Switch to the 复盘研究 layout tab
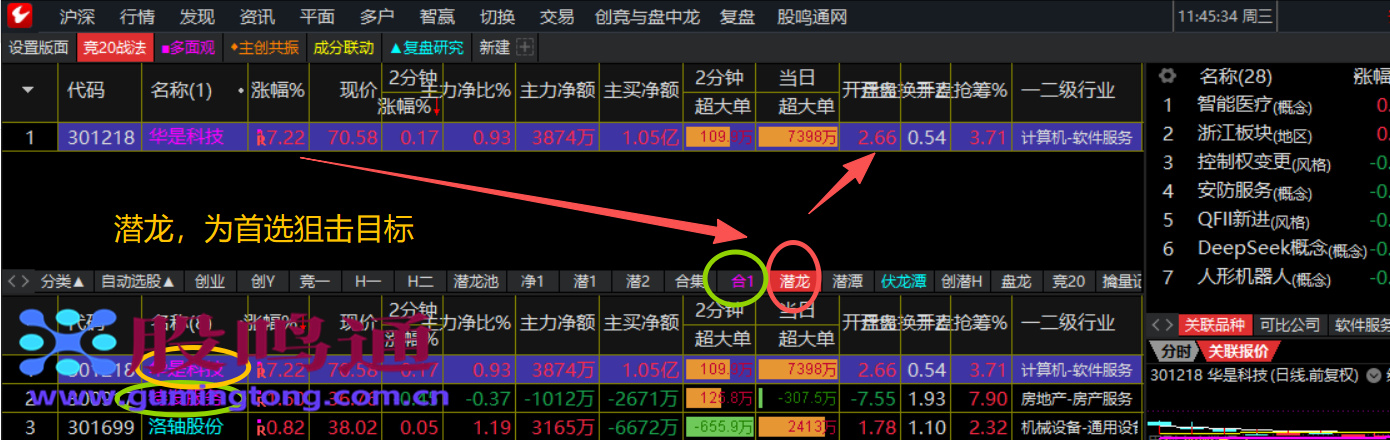 427,47
